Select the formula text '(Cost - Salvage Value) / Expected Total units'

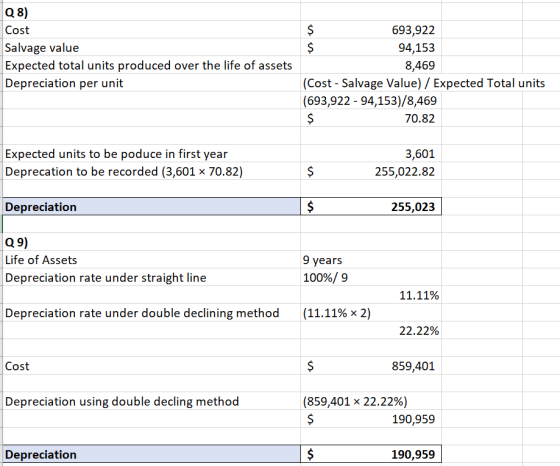[424, 83]
